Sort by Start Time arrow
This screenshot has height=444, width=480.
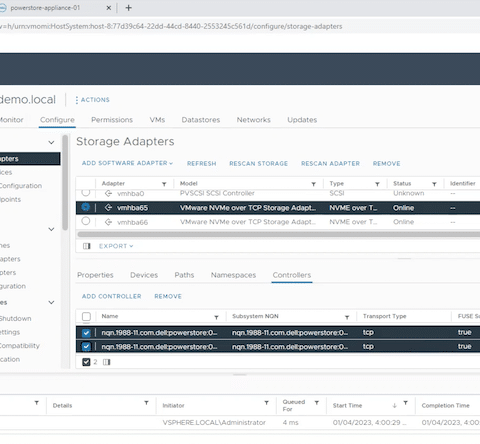click(395, 405)
